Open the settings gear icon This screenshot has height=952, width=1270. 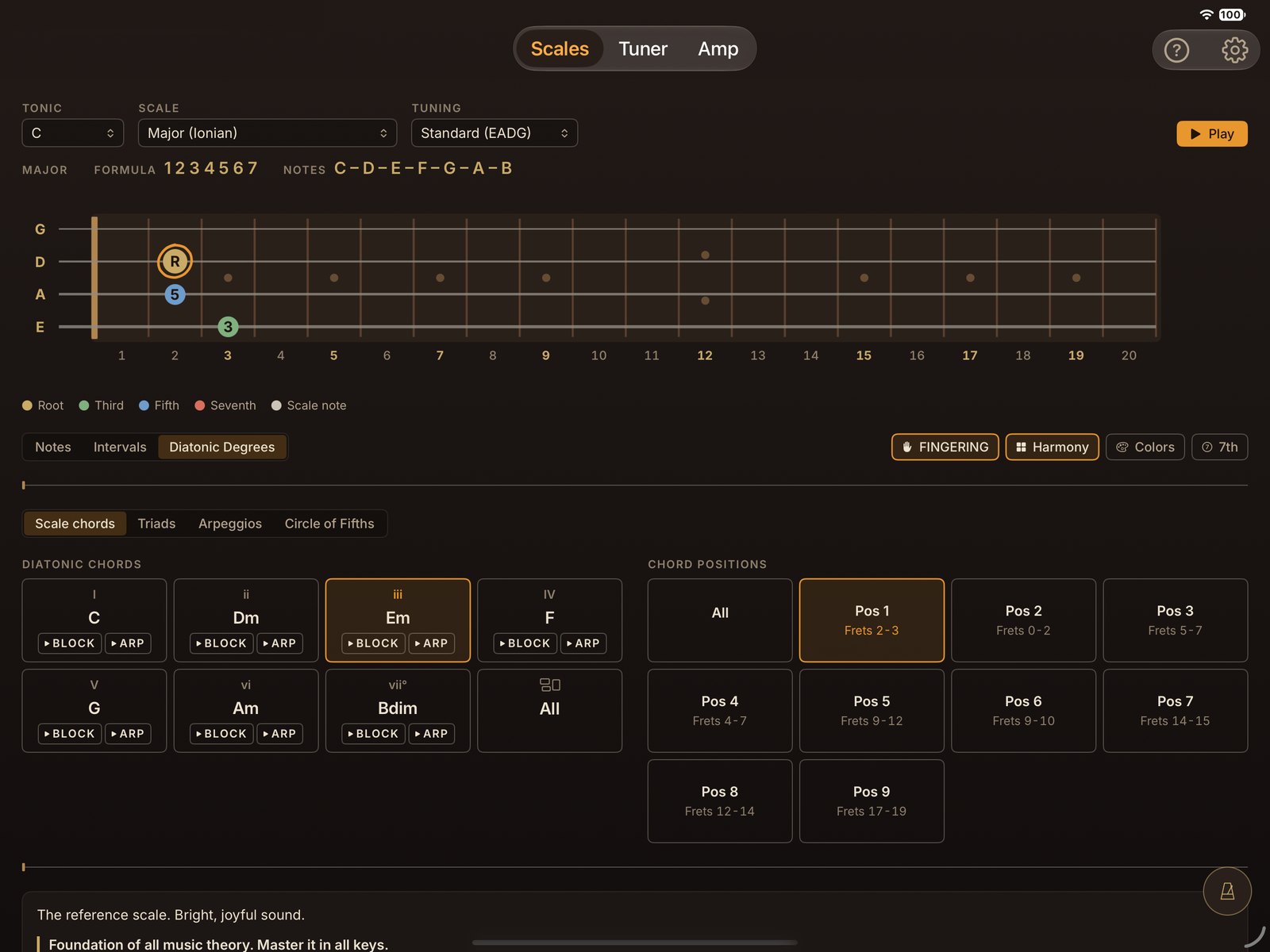click(1234, 50)
